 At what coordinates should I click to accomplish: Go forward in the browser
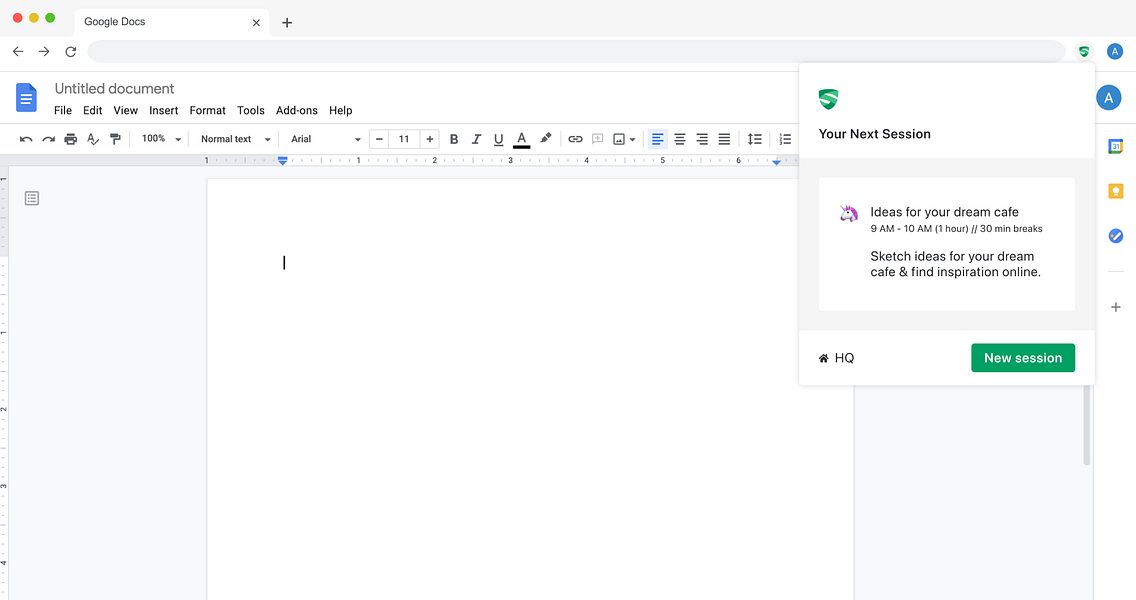tap(44, 51)
